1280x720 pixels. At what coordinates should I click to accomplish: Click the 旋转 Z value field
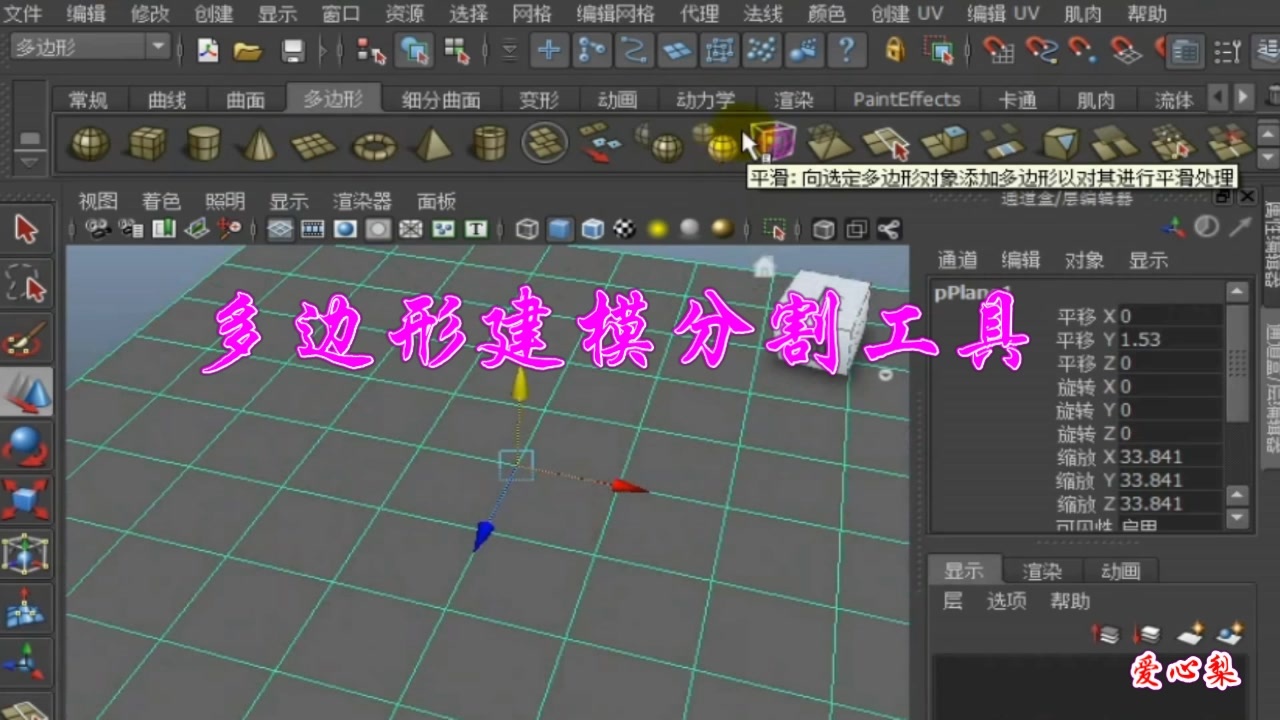point(1169,434)
